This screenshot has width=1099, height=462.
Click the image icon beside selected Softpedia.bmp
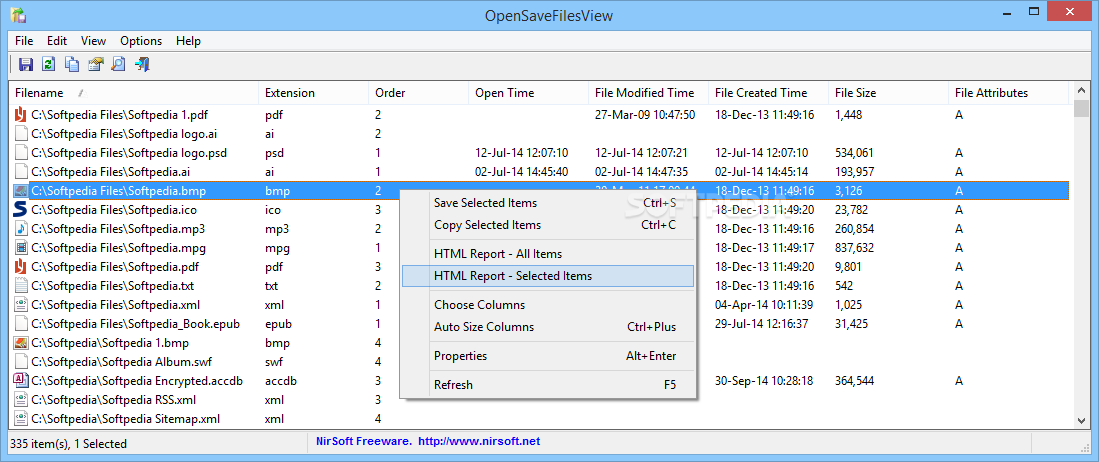21,191
